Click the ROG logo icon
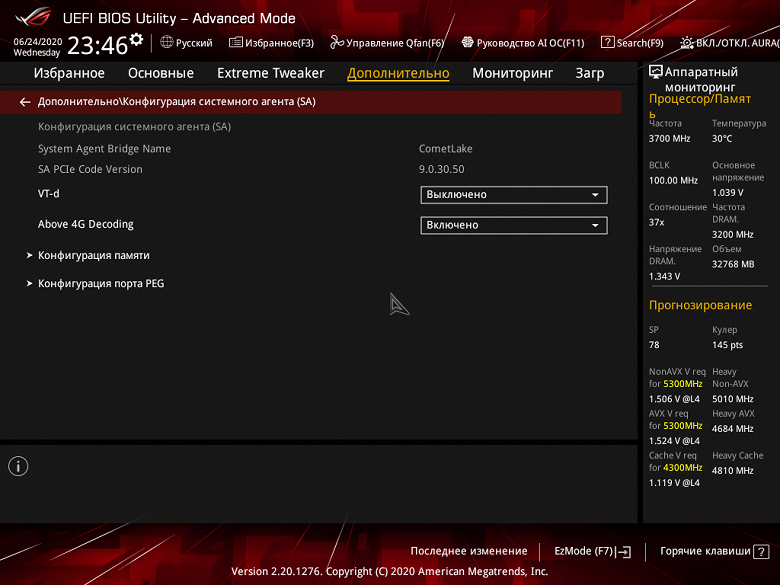Viewport: 780px width, 585px height. (33, 16)
